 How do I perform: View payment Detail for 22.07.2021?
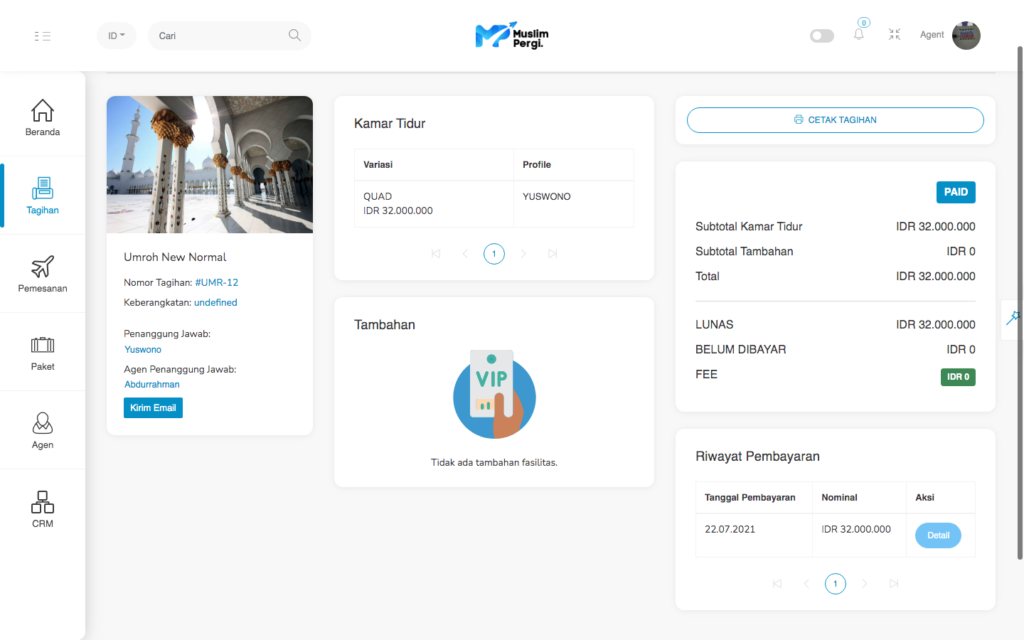point(937,535)
